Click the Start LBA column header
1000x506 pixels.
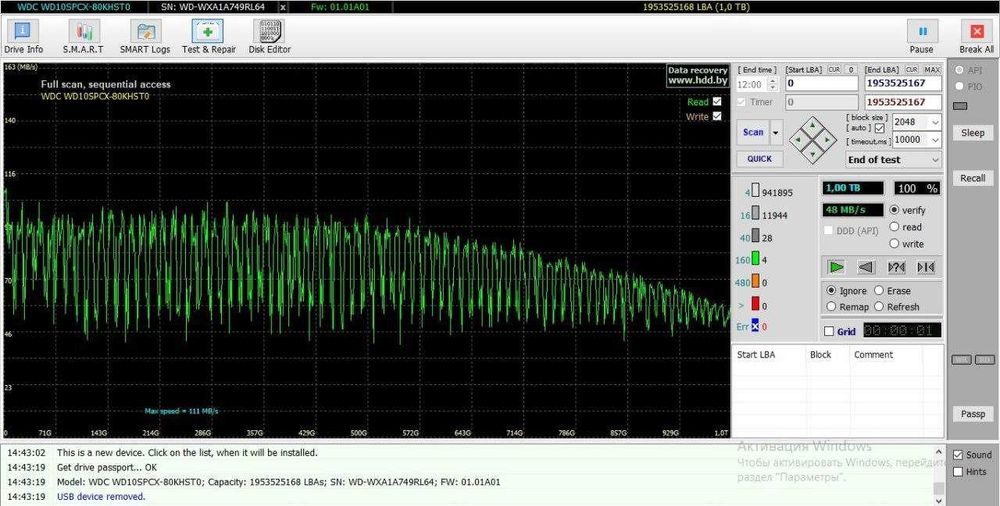point(756,354)
